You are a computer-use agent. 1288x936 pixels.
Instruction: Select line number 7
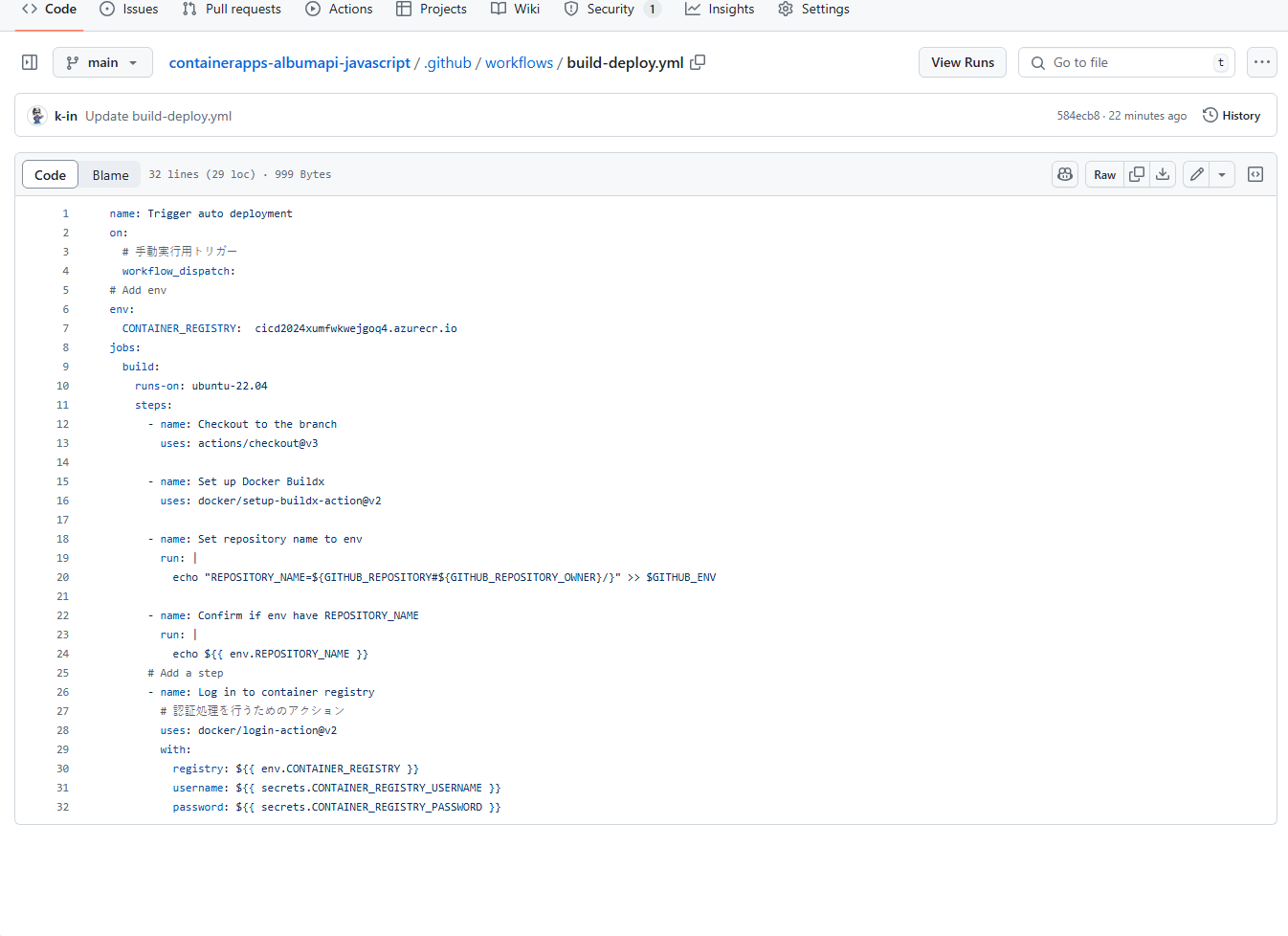tap(65, 328)
